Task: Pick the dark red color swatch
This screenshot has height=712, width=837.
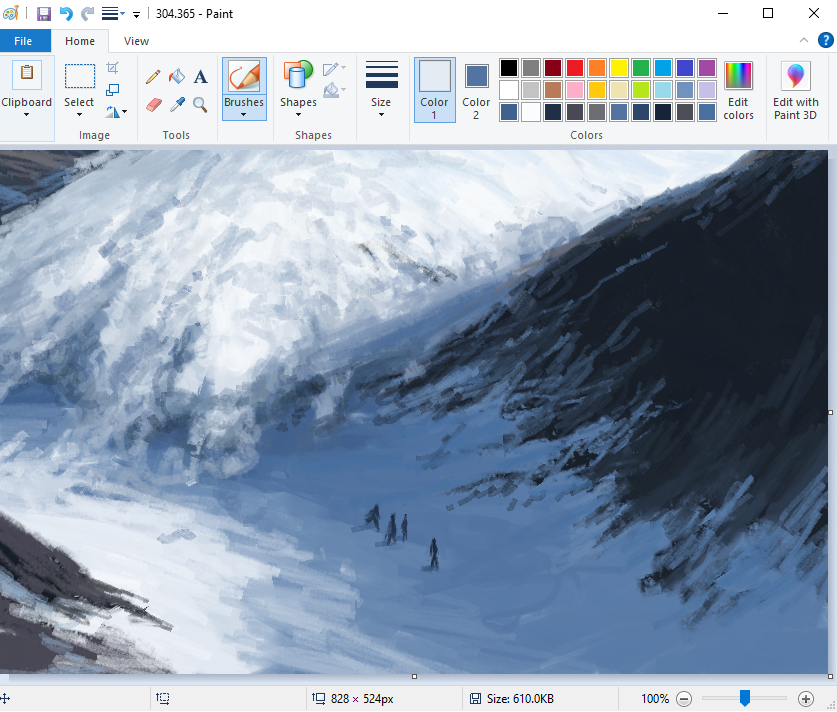Action: click(x=553, y=68)
